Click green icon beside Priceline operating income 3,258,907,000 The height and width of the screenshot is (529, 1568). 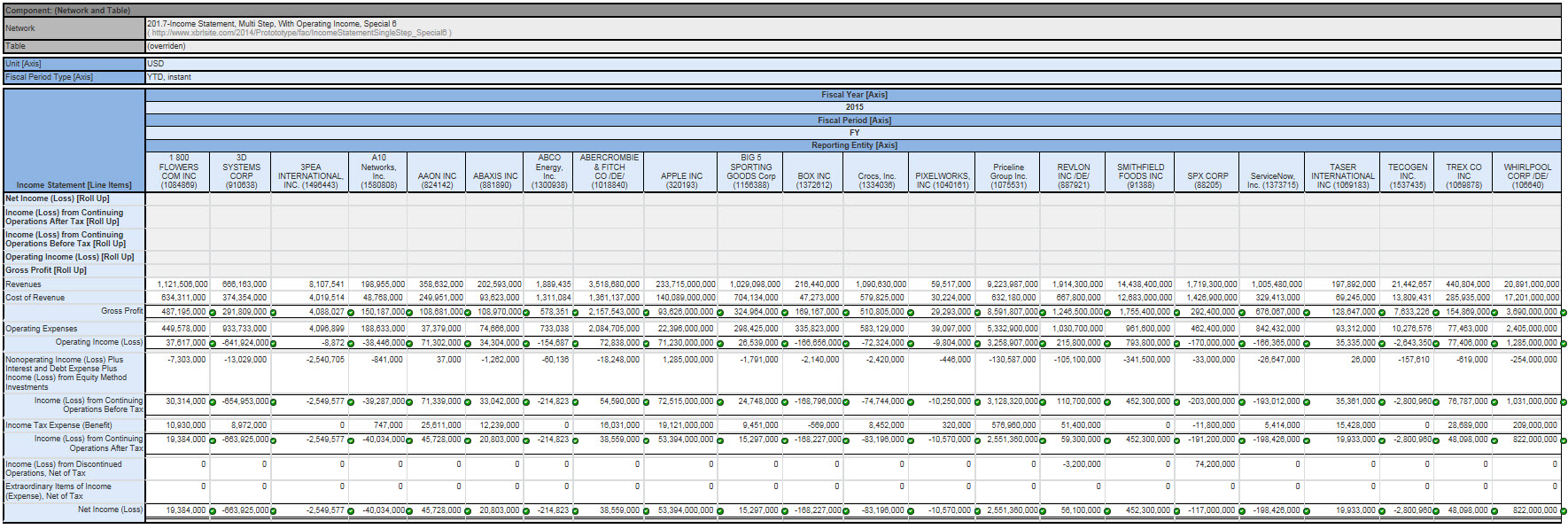[x=1043, y=344]
